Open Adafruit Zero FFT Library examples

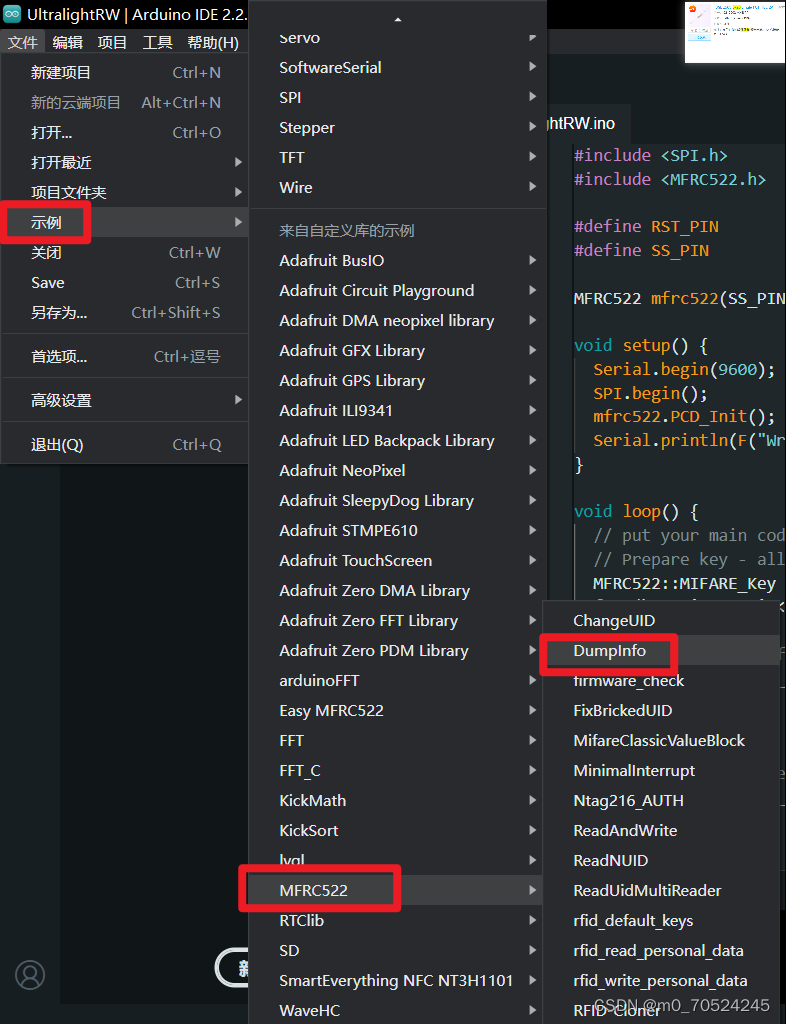(398, 620)
